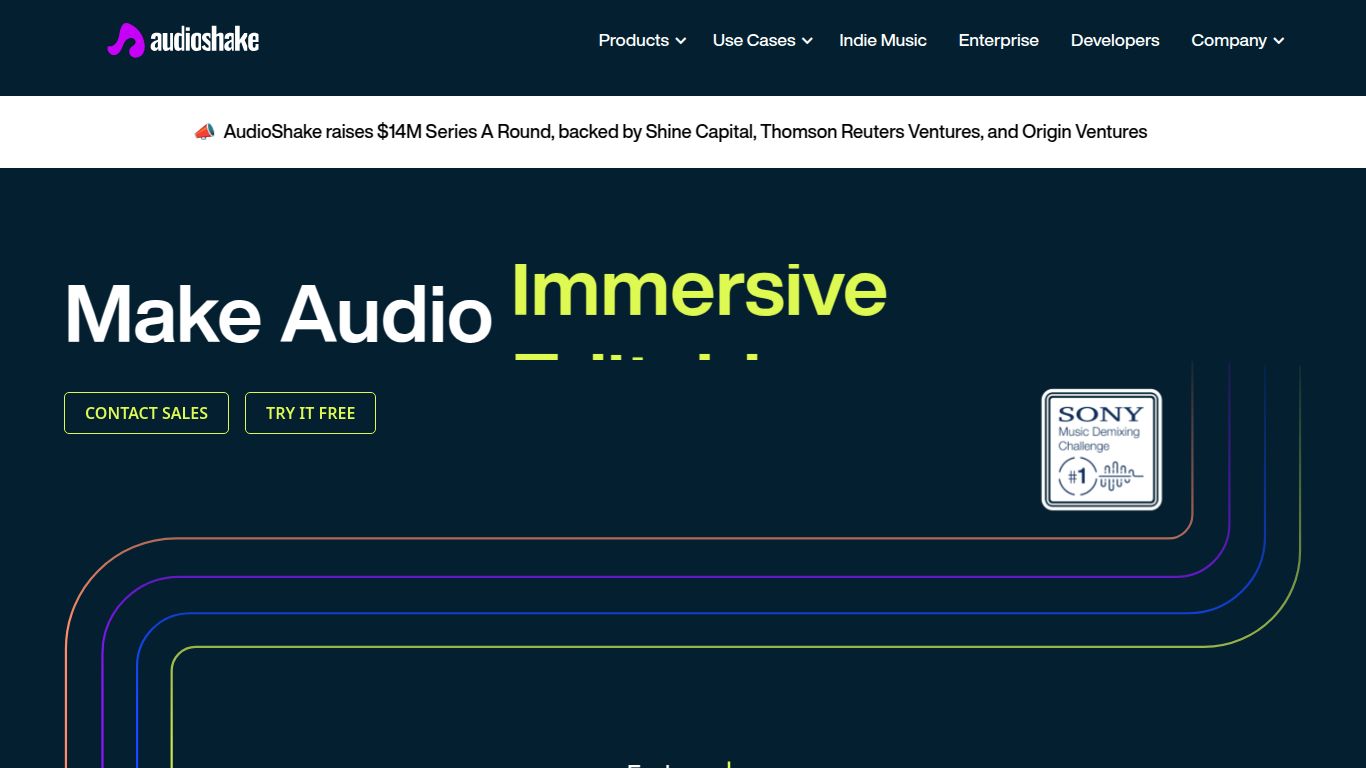1366x768 pixels.
Task: Click the animated Immersive headline text
Action: click(698, 291)
